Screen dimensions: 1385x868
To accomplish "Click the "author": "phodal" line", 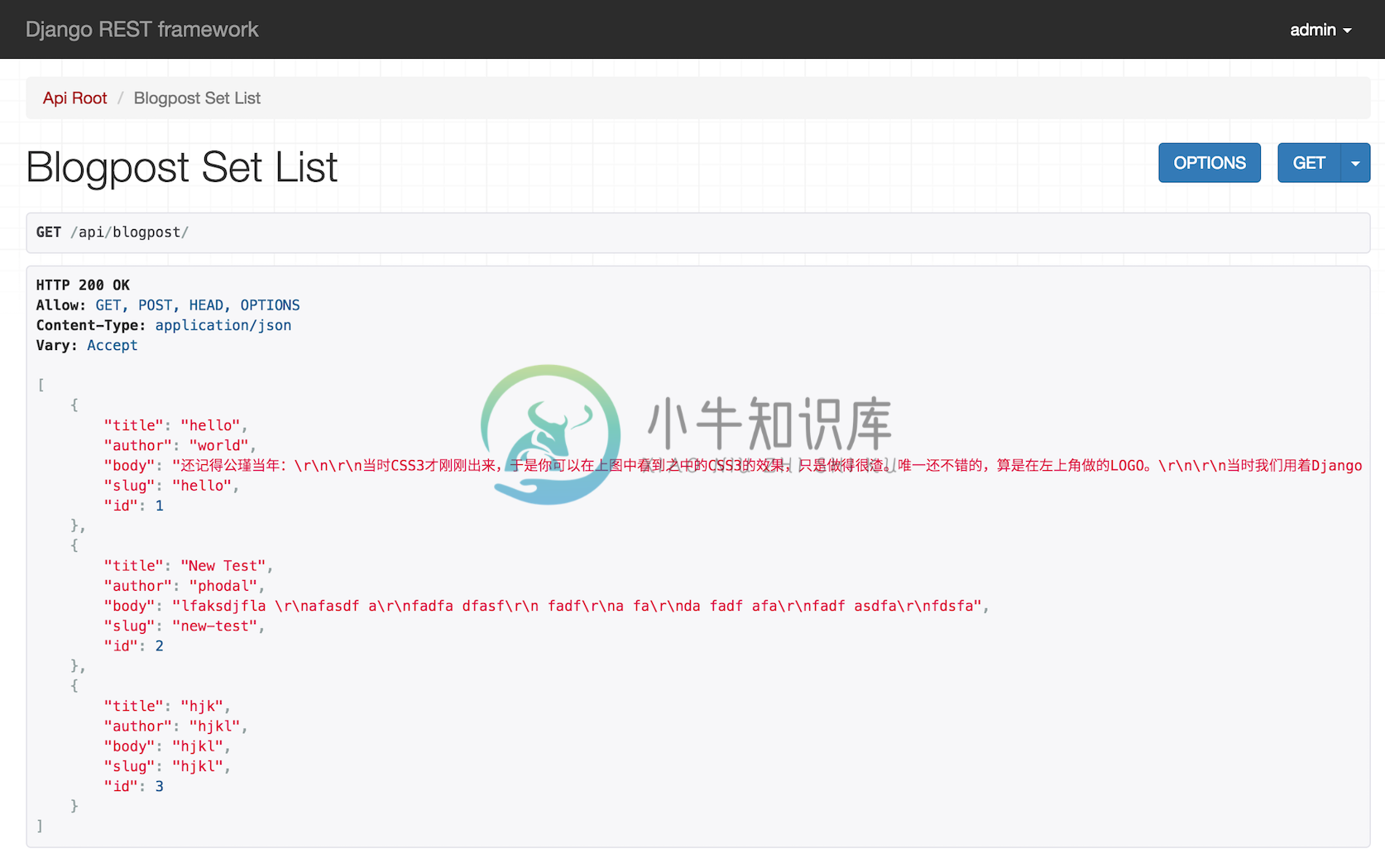I will [x=185, y=586].
